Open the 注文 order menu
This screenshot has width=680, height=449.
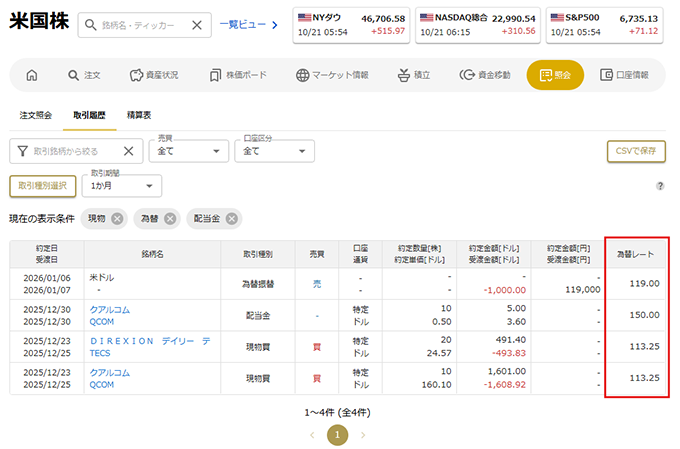pos(83,75)
